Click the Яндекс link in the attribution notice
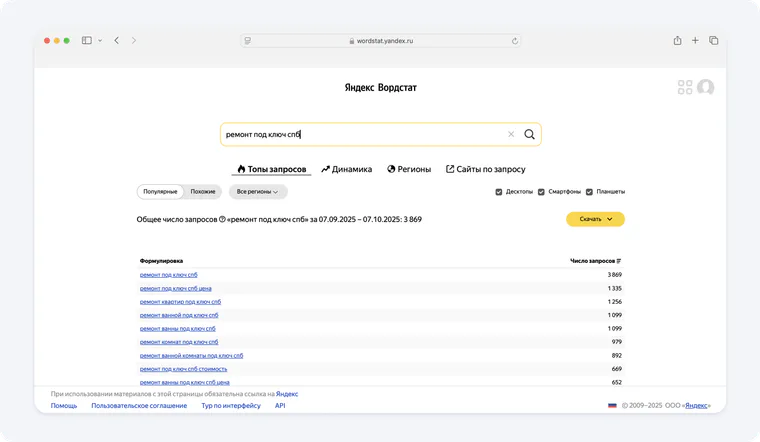The width and height of the screenshot is (760, 442). pyautogui.click(x=287, y=394)
